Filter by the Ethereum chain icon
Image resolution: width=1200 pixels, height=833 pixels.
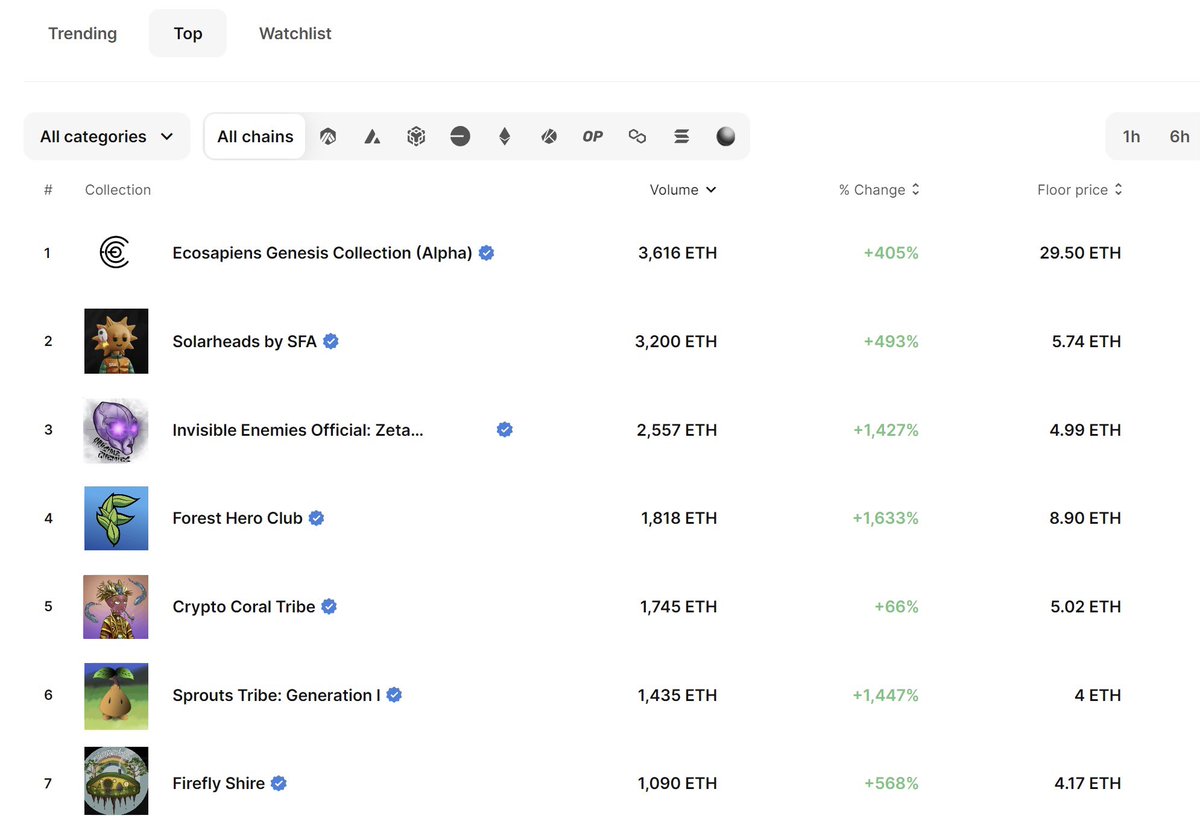coord(504,136)
